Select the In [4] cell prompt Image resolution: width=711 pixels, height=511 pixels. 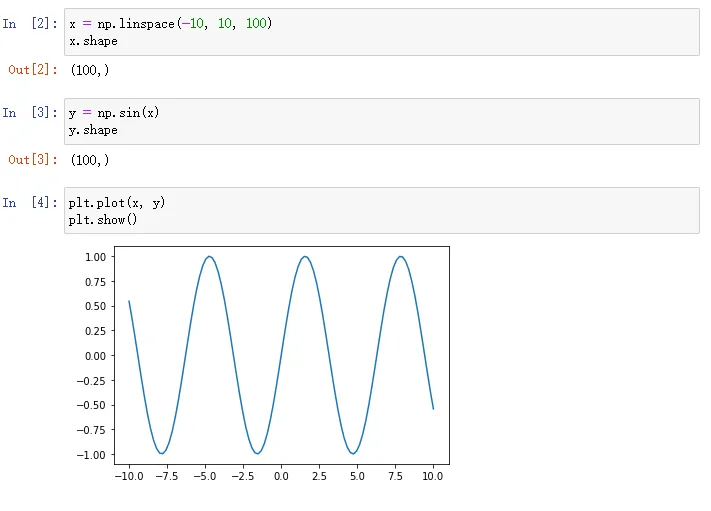click(x=30, y=202)
